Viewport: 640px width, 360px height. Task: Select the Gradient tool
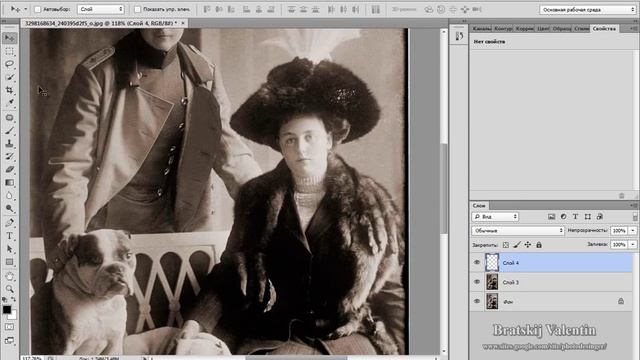9,182
